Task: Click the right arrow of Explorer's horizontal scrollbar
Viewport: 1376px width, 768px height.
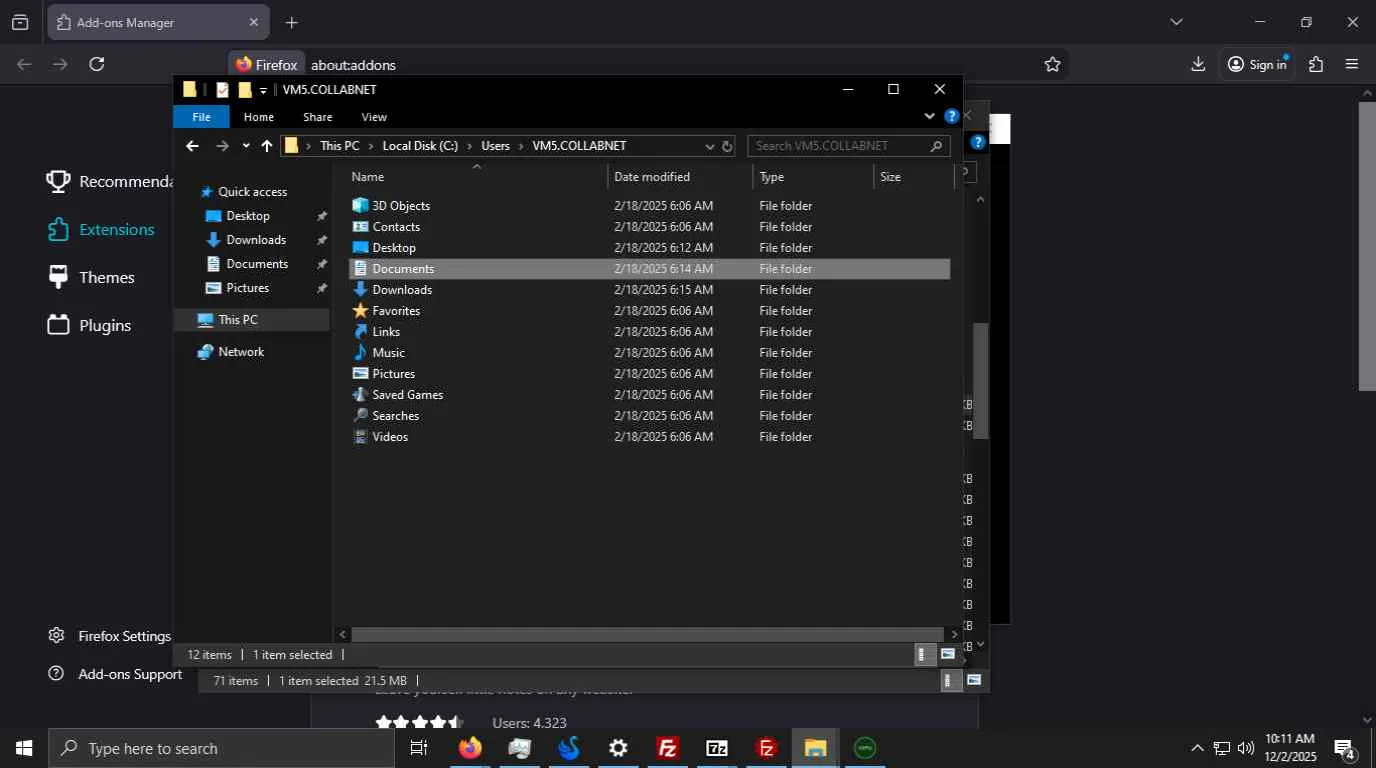Action: [x=954, y=634]
